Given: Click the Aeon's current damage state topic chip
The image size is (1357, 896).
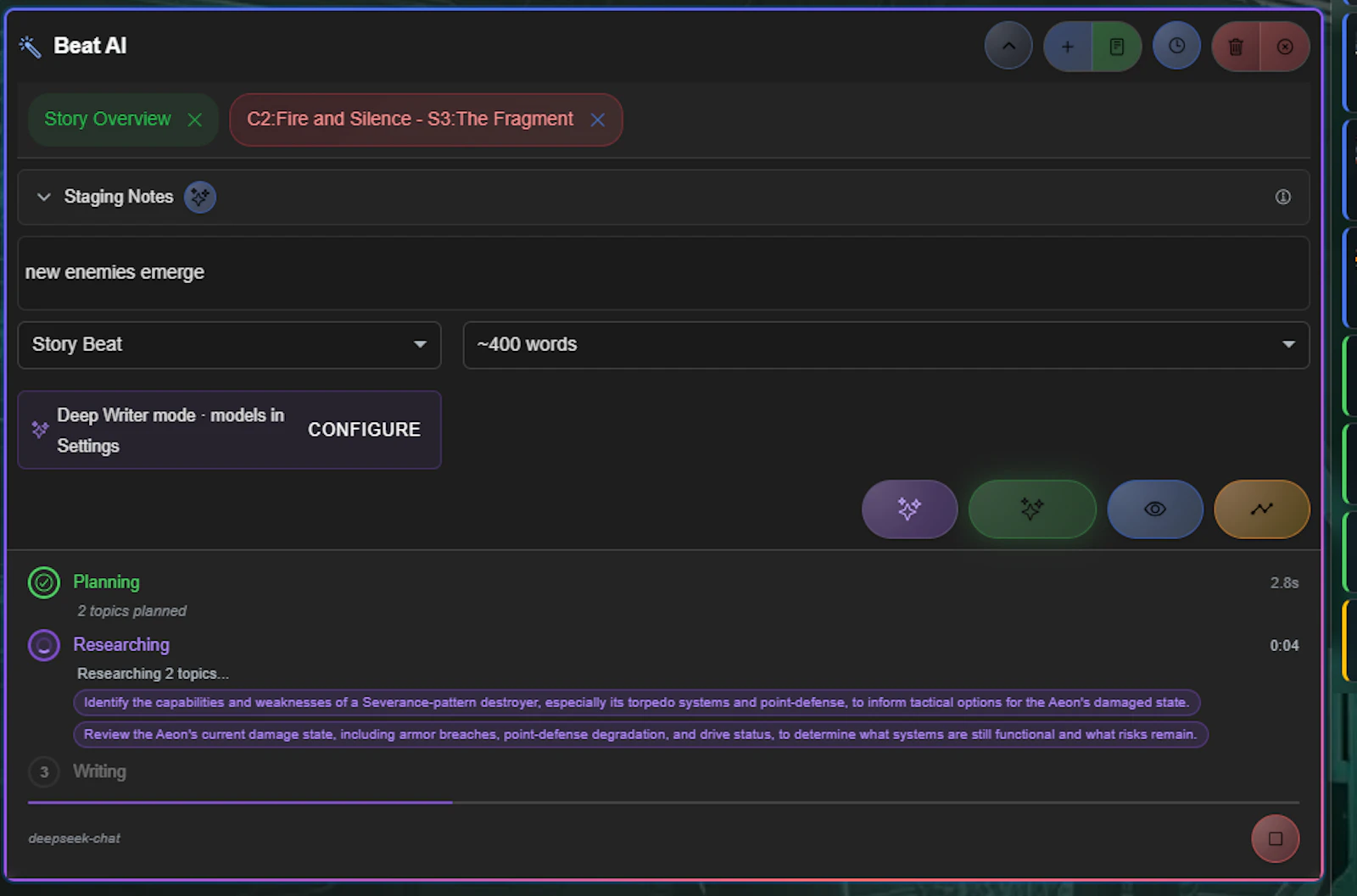Looking at the screenshot, I should click(641, 734).
